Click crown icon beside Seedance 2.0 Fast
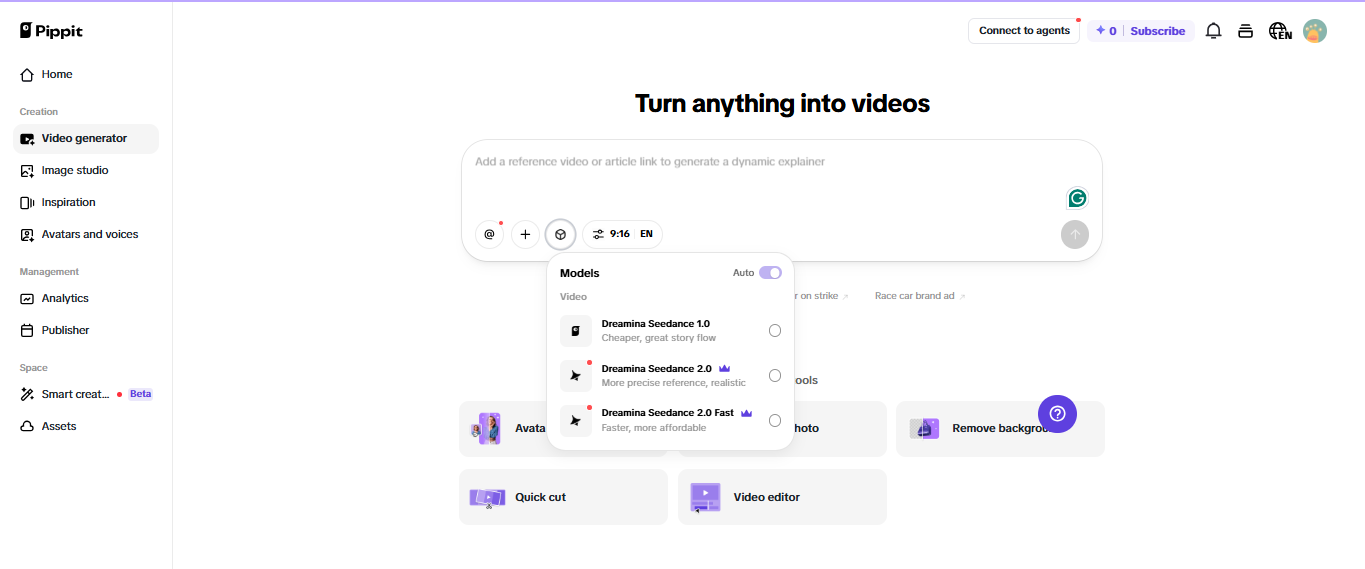Viewport: 1365px width, 569px height. (x=746, y=412)
